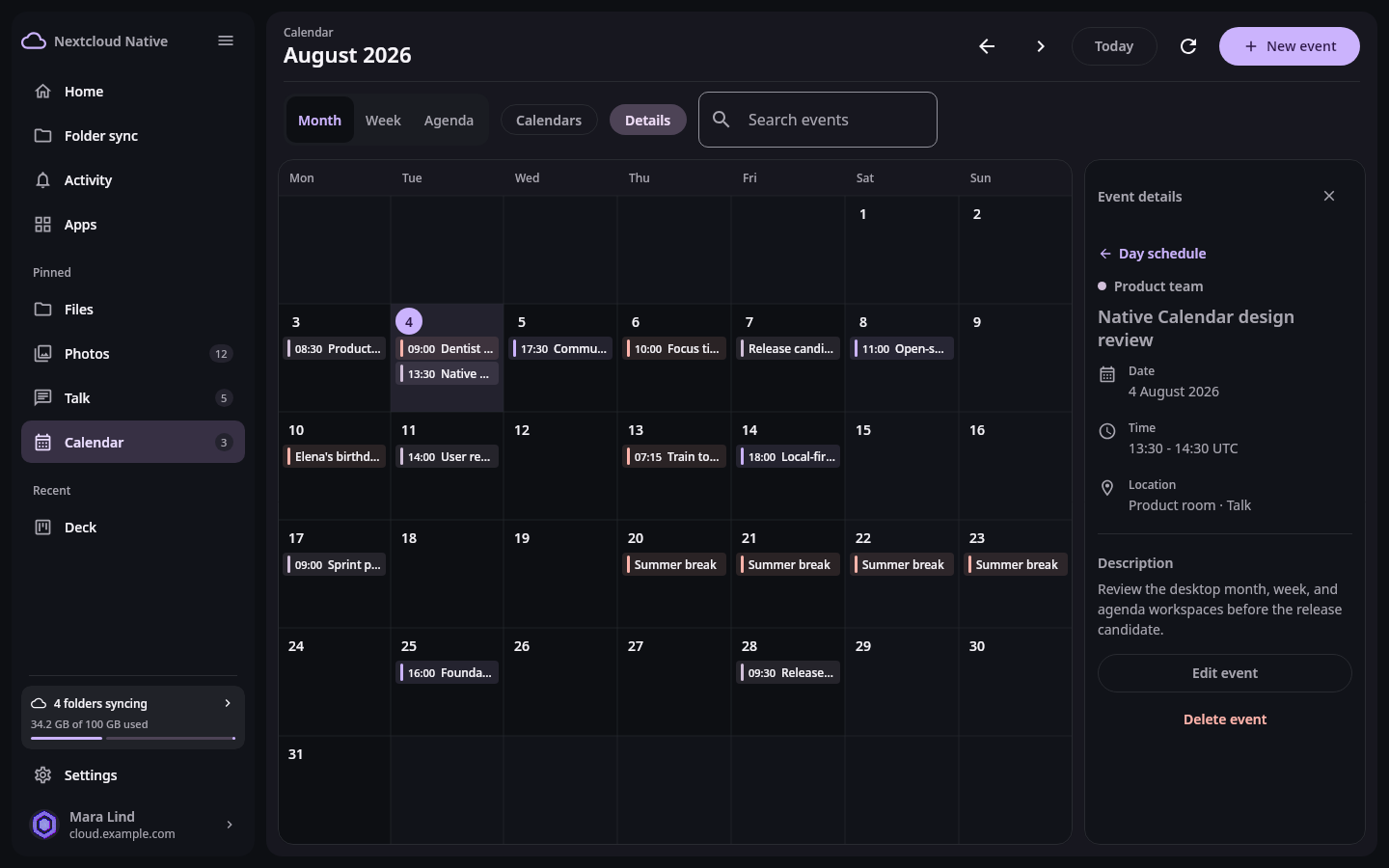Switch to Month view tab

tap(319, 120)
